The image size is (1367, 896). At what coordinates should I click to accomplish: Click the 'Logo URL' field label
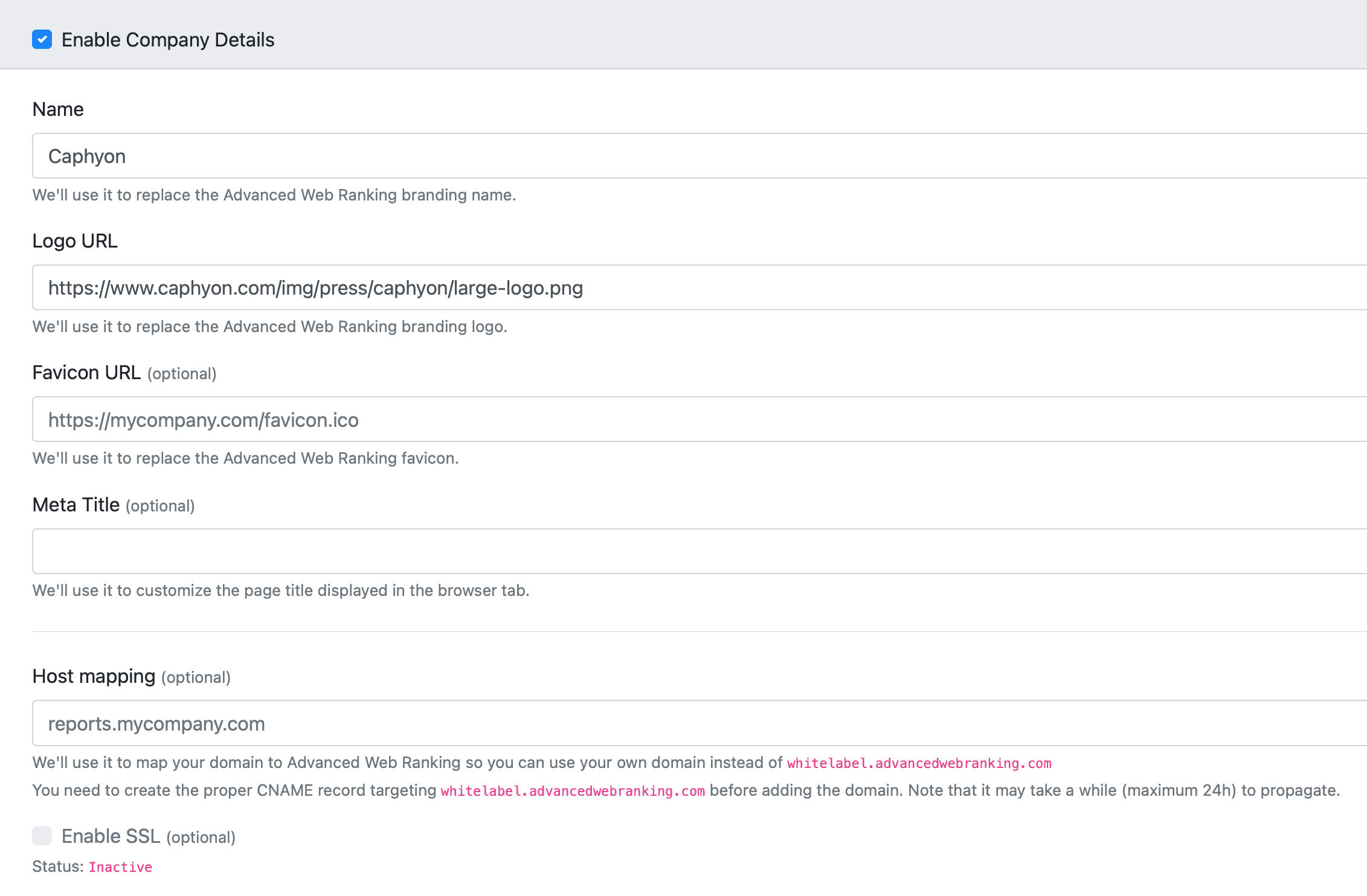75,241
